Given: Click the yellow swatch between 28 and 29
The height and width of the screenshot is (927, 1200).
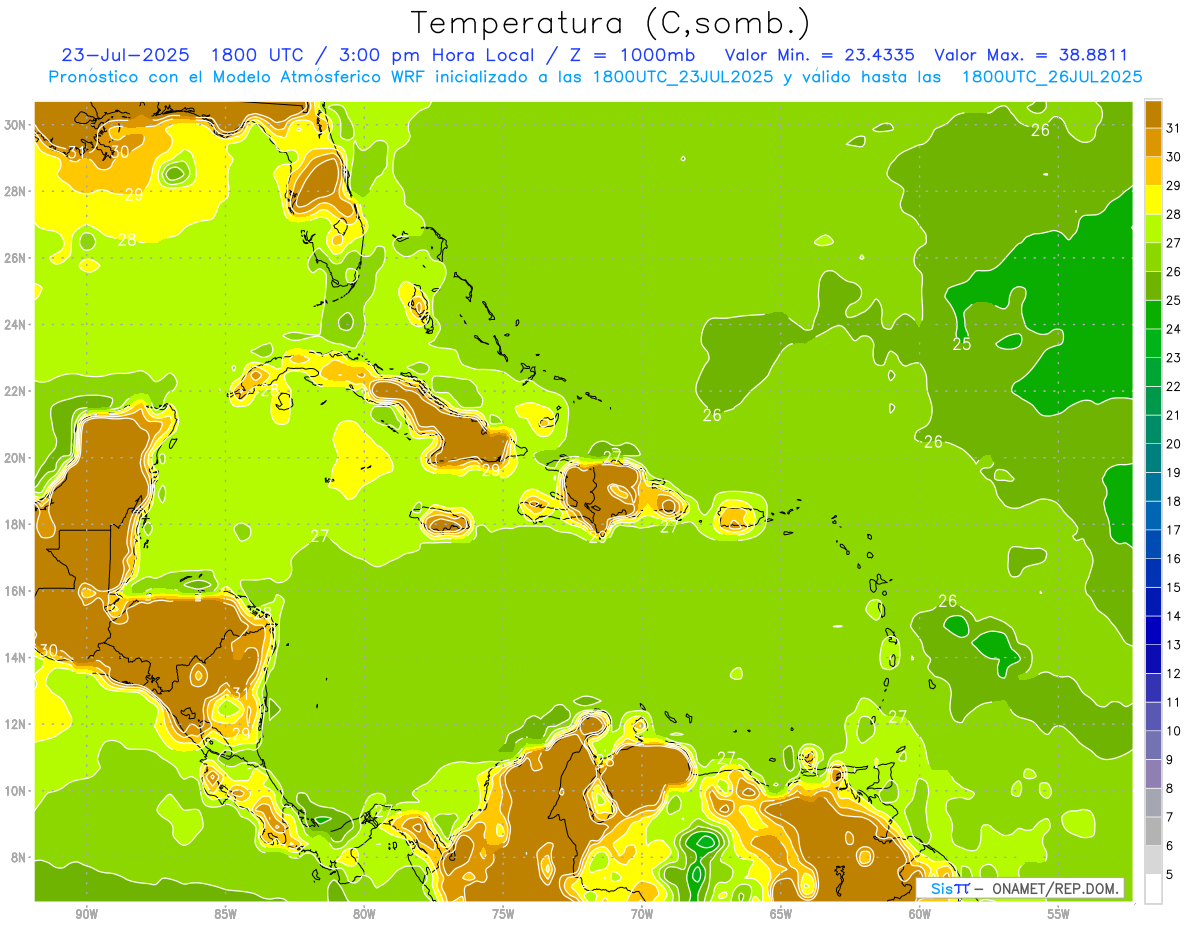Looking at the screenshot, I should [x=1153, y=200].
